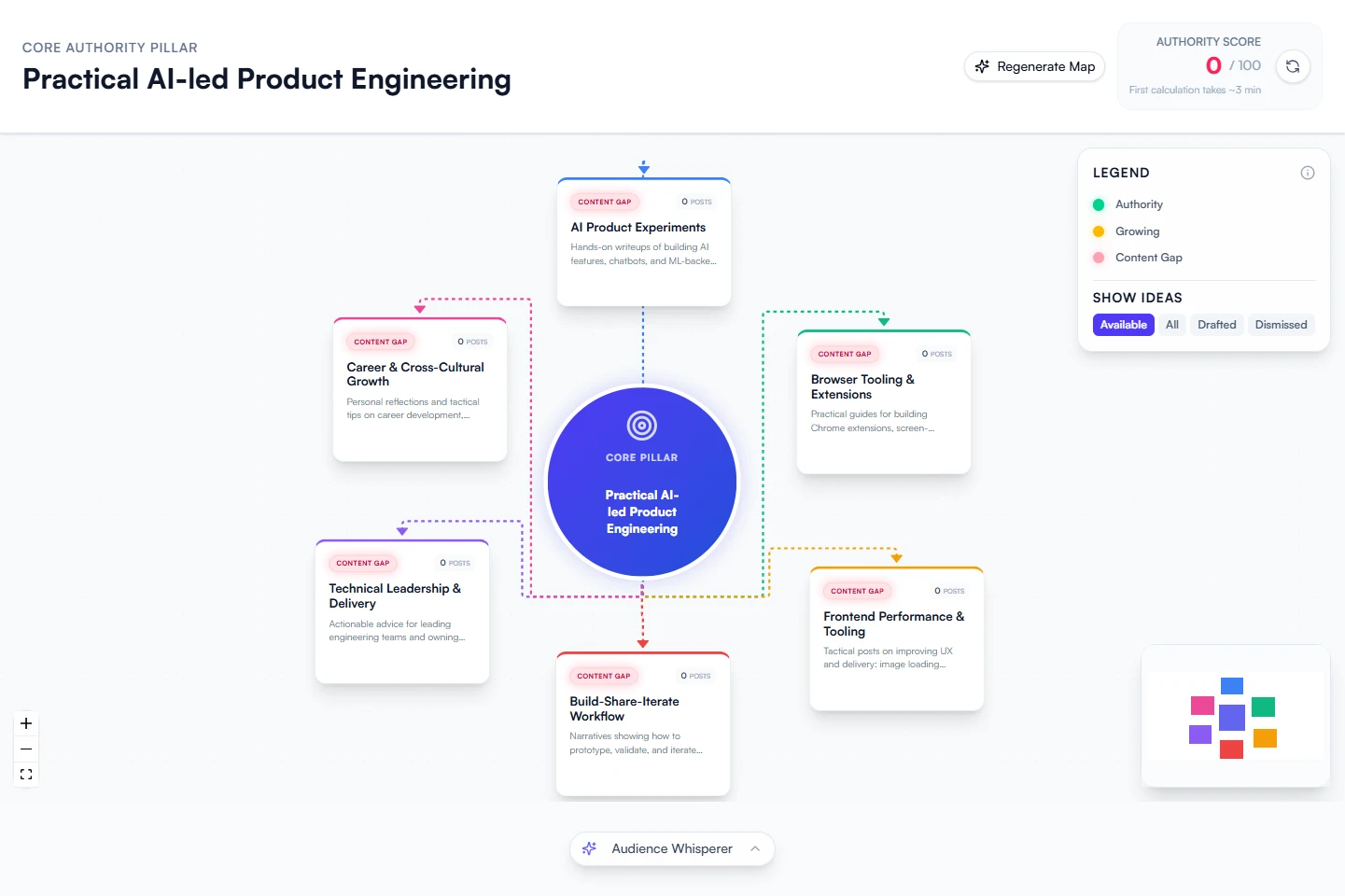Click the bullseye icon inside the Core Pillar circle
Viewport: 1345px width, 896px height.
[642, 425]
